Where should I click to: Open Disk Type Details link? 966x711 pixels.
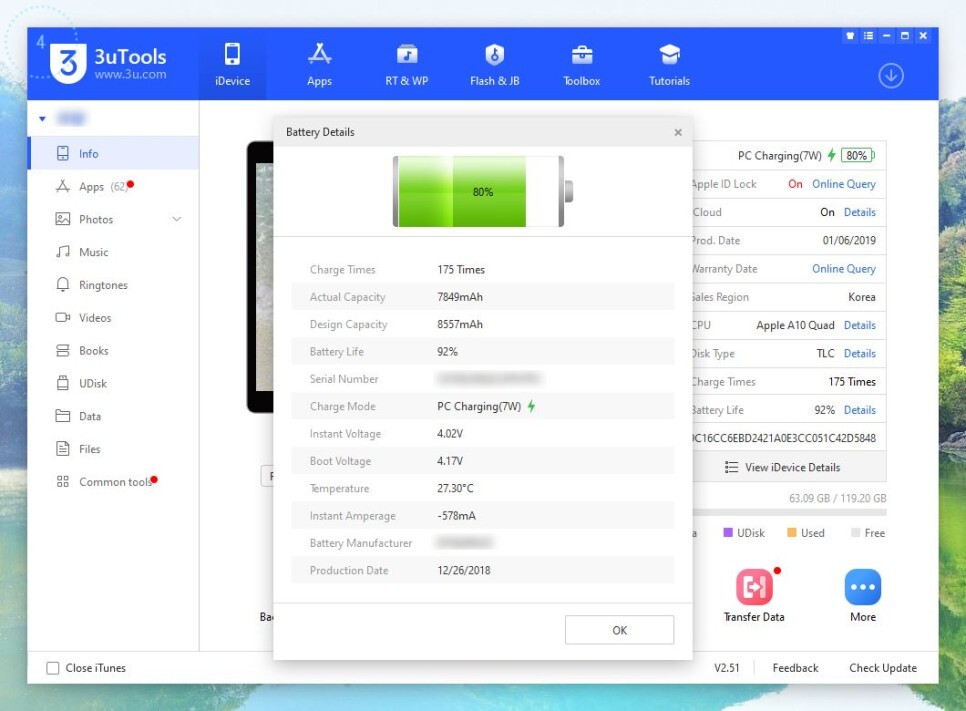[x=859, y=353]
